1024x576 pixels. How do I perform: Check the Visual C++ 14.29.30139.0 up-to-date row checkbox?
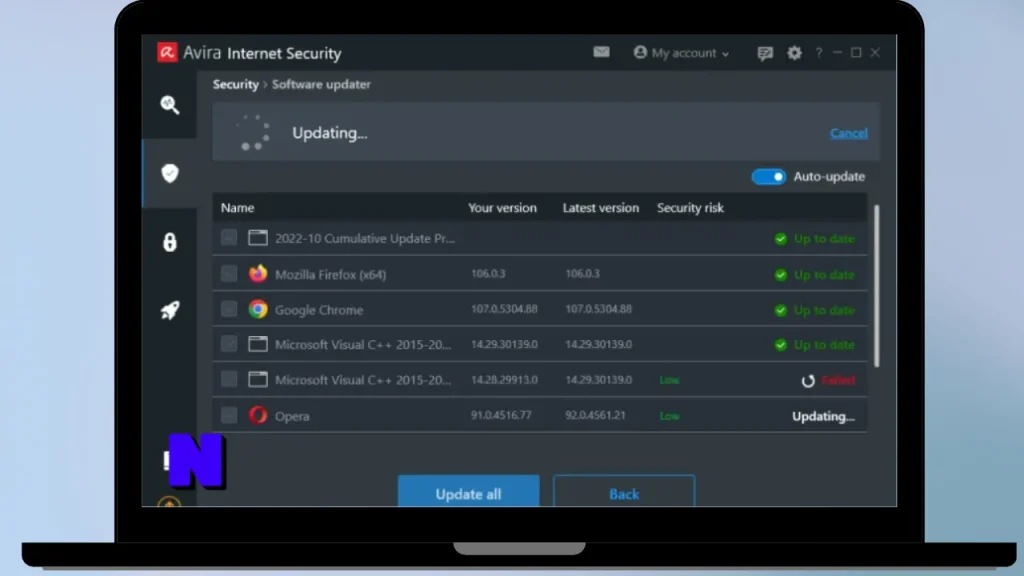[229, 344]
